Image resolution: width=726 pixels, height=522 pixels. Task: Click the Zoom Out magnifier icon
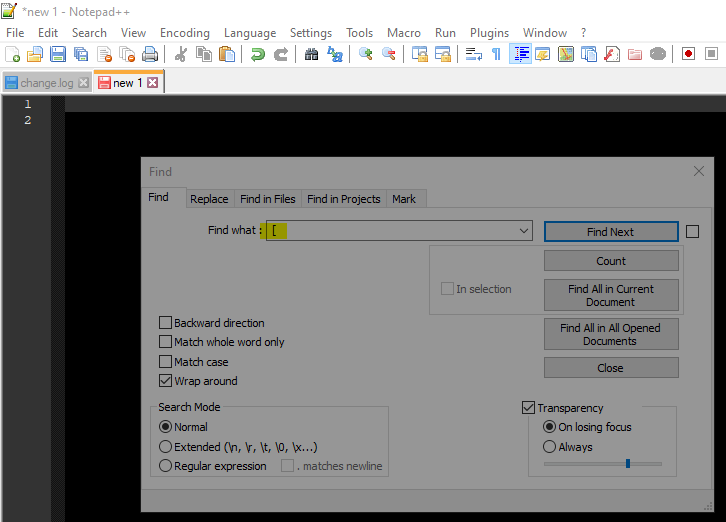point(388,54)
